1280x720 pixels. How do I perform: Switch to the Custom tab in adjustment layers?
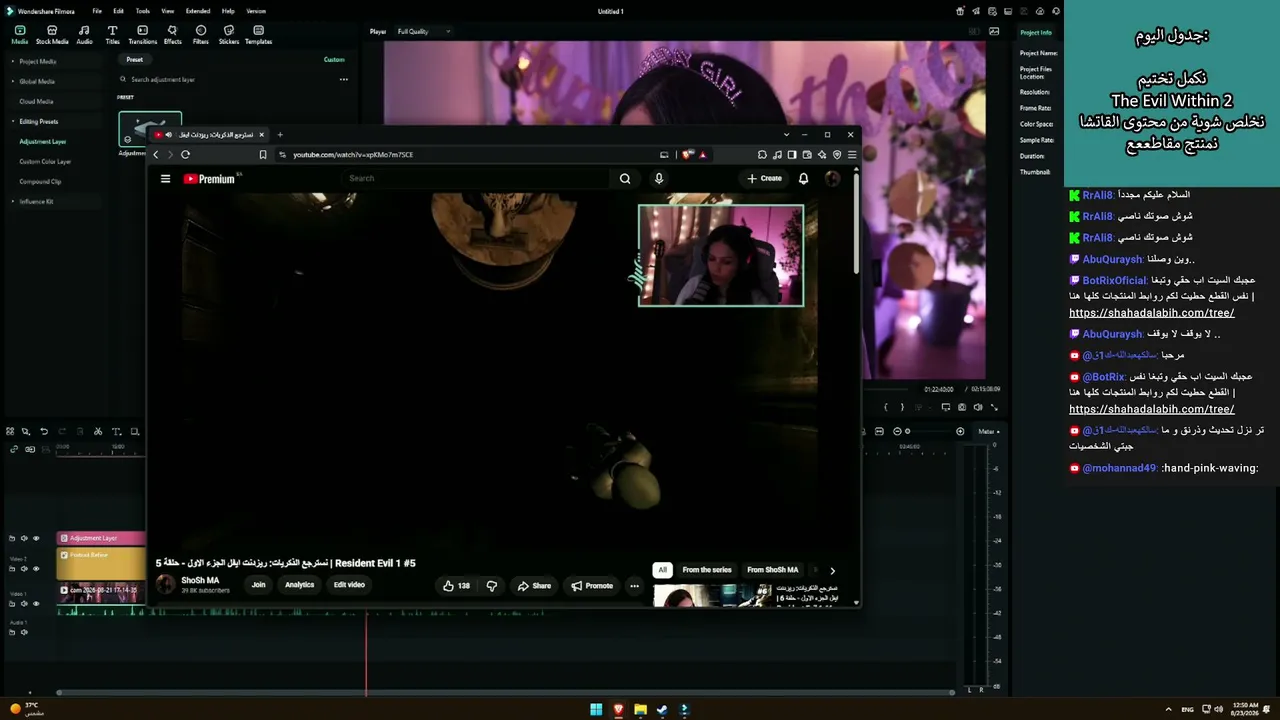[x=334, y=59]
